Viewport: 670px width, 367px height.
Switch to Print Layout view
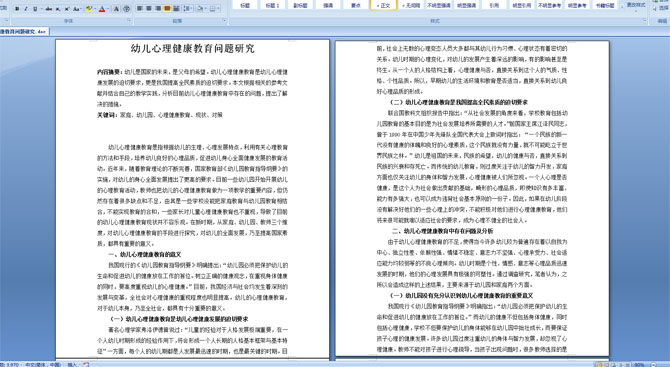[x=600, y=364]
